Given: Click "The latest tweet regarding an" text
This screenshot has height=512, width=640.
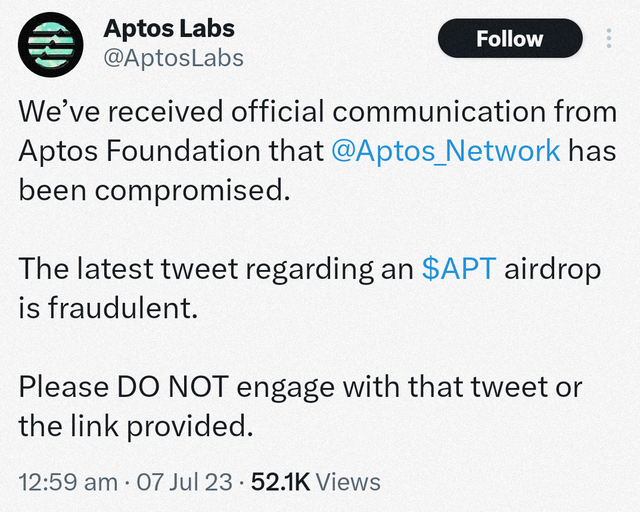Looking at the screenshot, I should point(216,269).
